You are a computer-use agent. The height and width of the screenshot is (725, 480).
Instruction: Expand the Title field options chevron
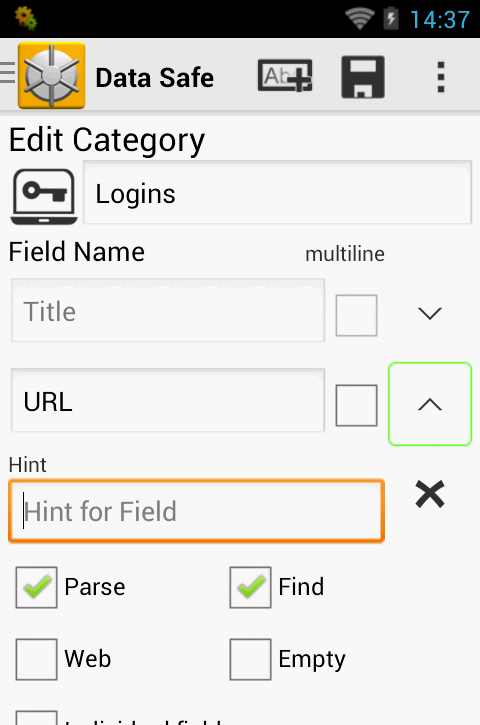click(x=430, y=313)
